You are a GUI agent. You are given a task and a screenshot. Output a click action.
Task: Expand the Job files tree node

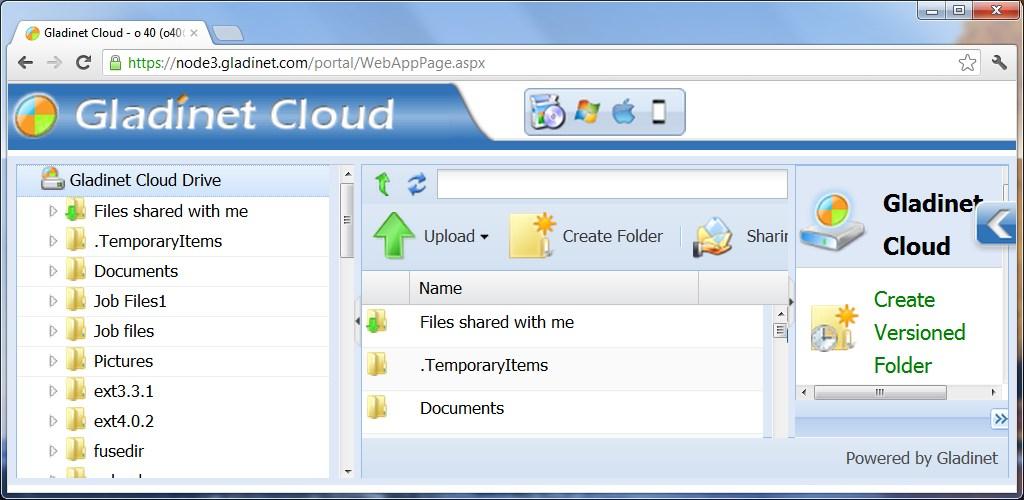tap(54, 331)
